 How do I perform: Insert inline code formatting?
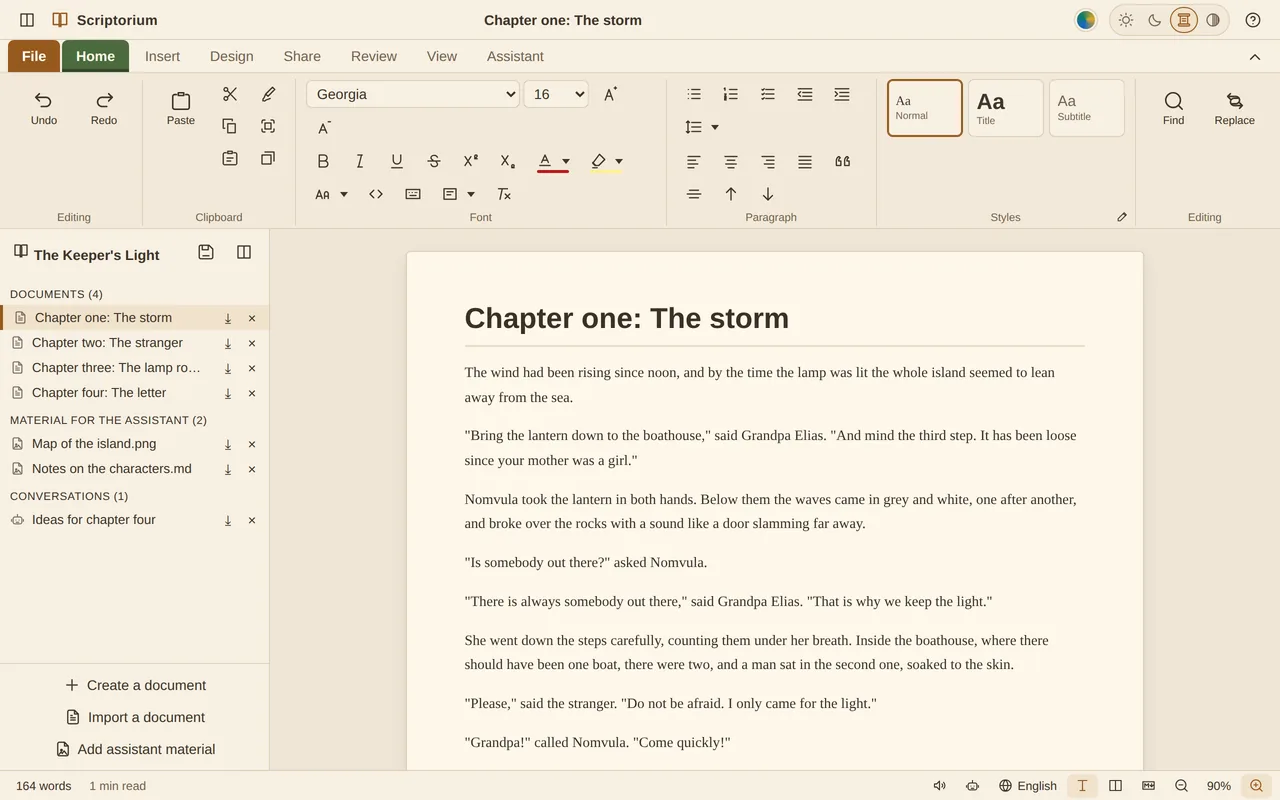pyautogui.click(x=376, y=194)
